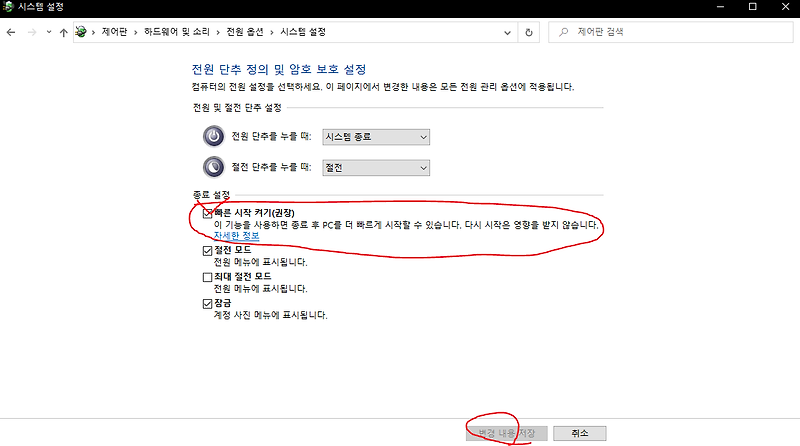The width and height of the screenshot is (800, 446).
Task: Click the 종료 설정 section label
Action: tap(211, 195)
